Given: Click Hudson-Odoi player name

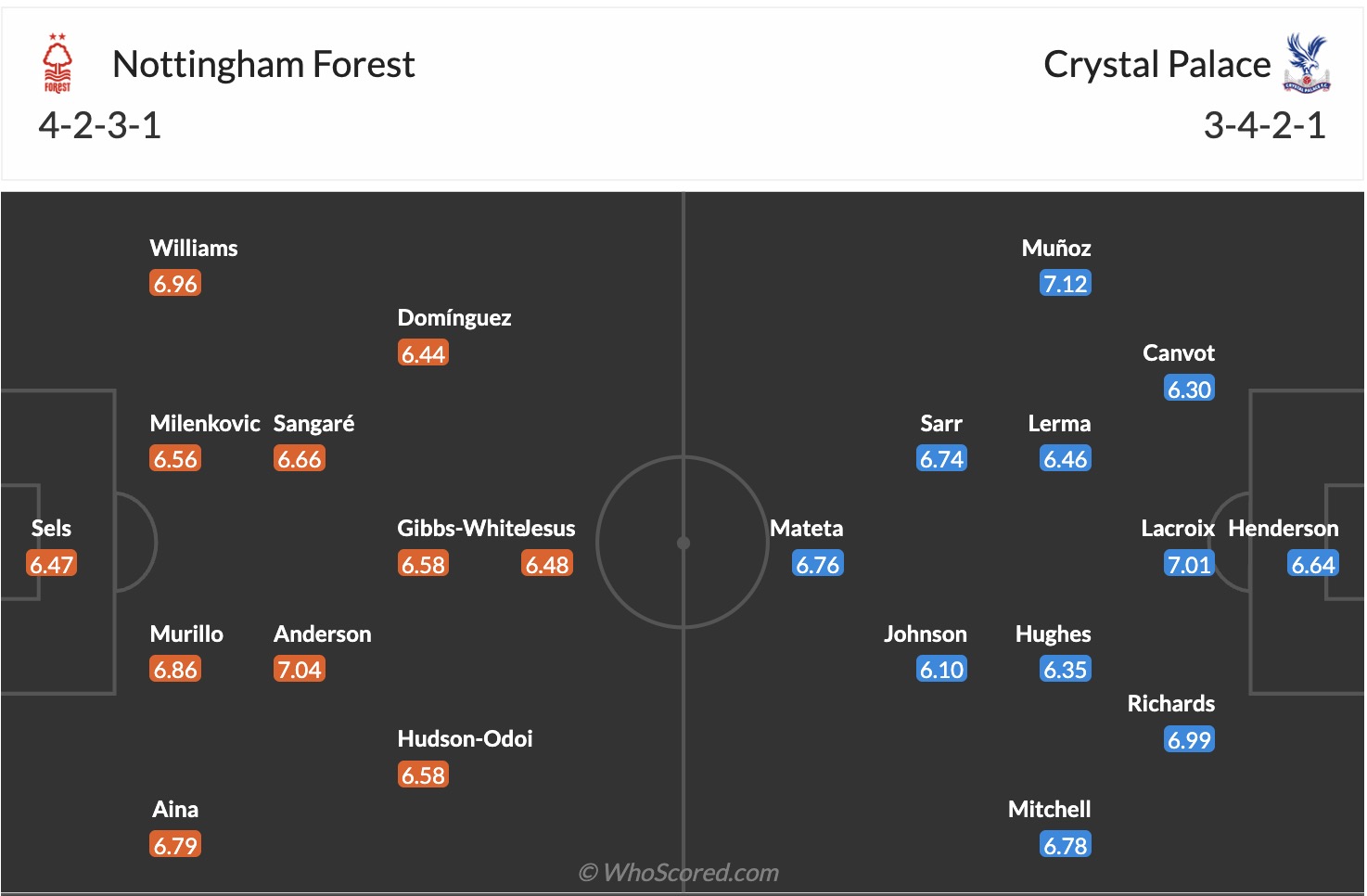Looking at the screenshot, I should click(465, 739).
